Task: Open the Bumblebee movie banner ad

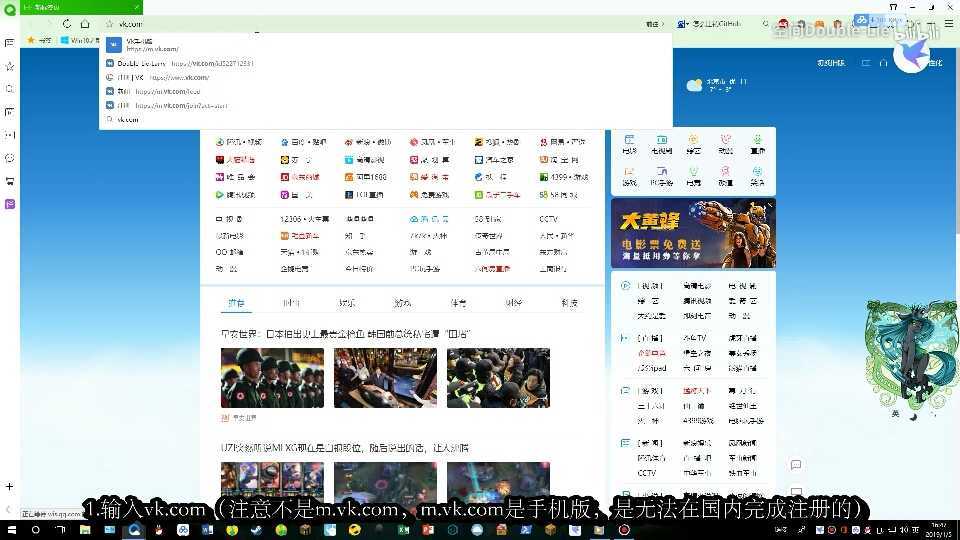Action: click(x=693, y=233)
